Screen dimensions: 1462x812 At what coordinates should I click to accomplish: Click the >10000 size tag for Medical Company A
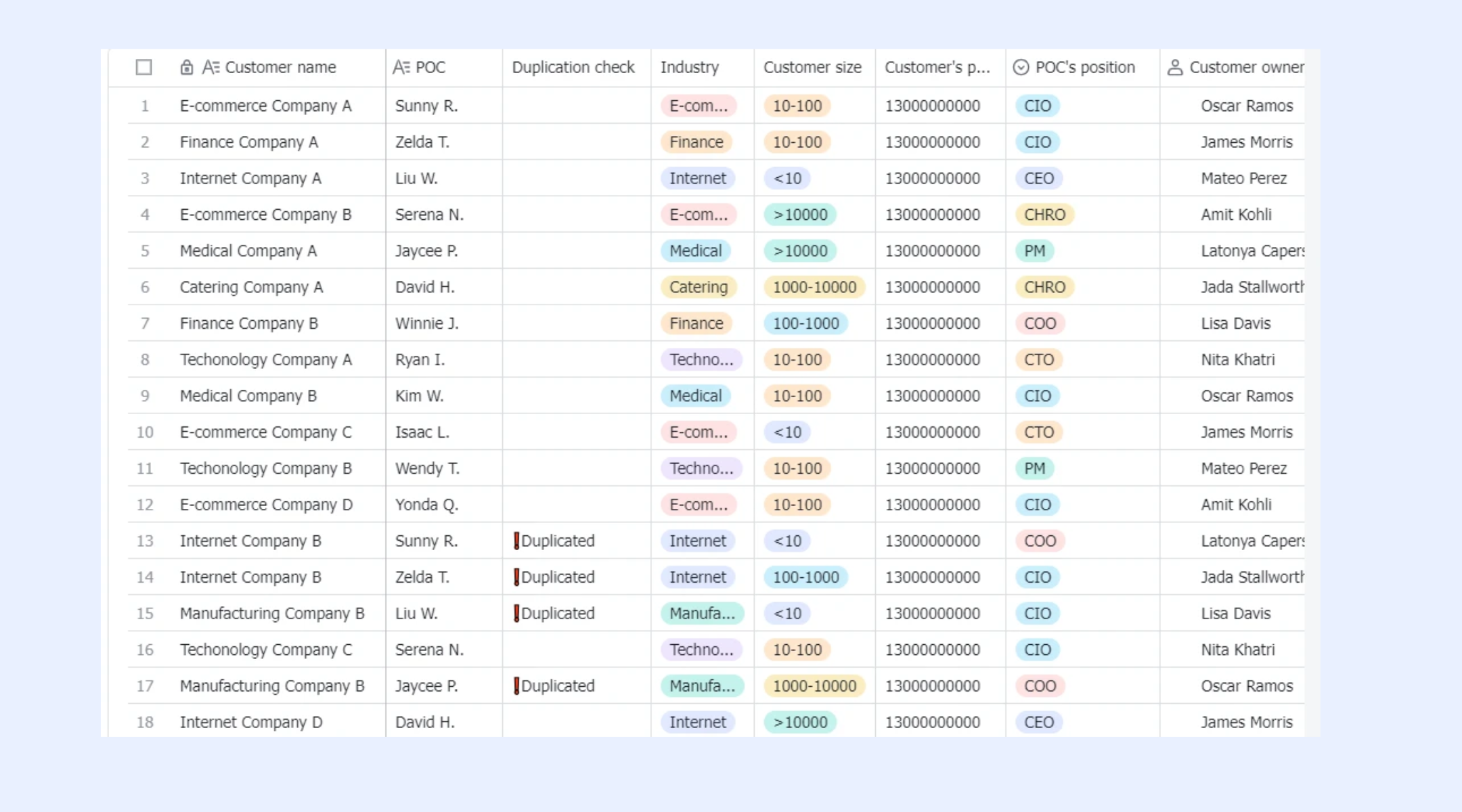coord(800,251)
